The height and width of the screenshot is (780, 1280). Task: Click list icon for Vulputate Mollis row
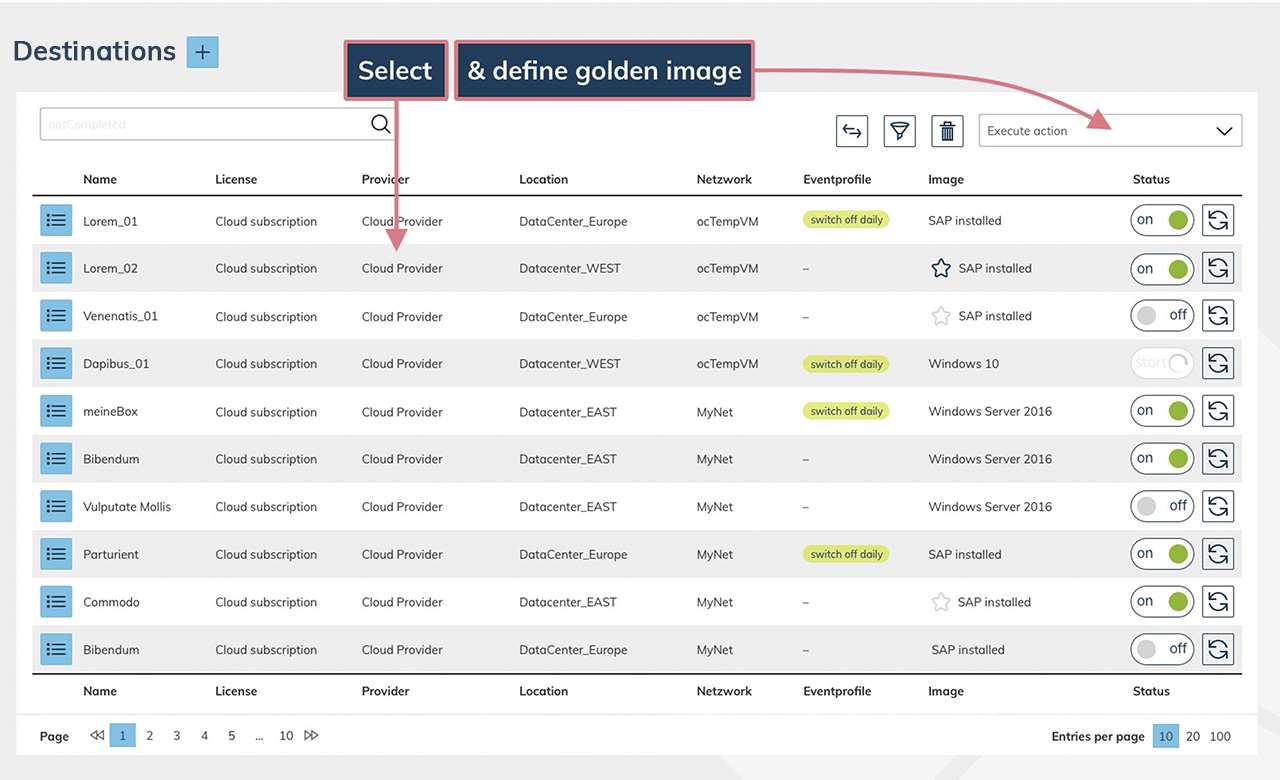pyautogui.click(x=56, y=507)
